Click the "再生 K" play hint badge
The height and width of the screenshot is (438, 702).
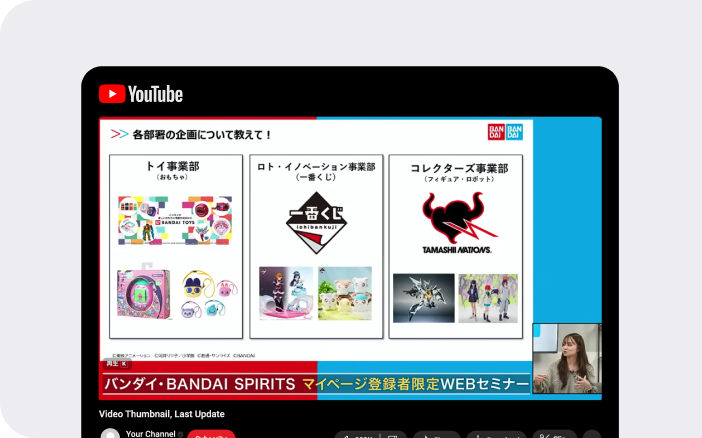[117, 363]
